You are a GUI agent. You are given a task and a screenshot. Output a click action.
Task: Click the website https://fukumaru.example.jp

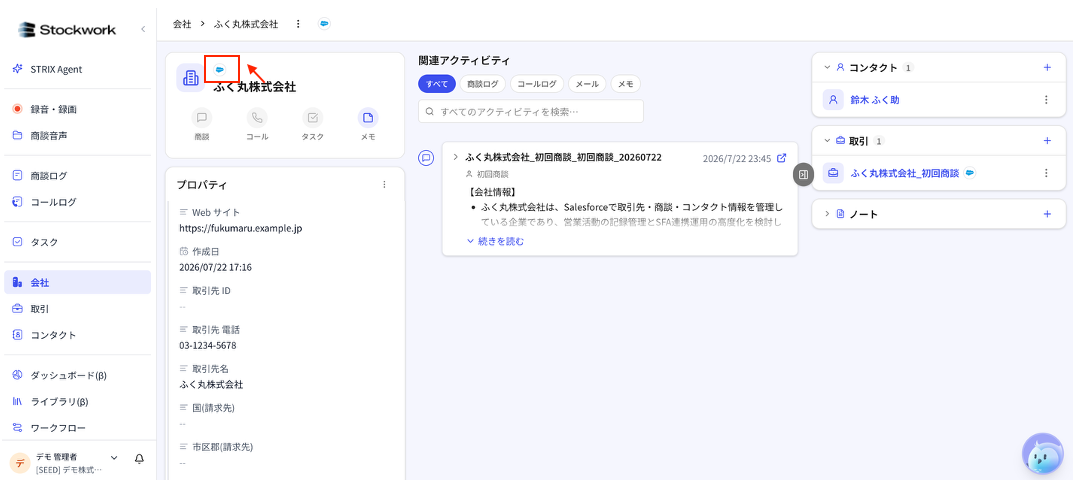click(240, 228)
